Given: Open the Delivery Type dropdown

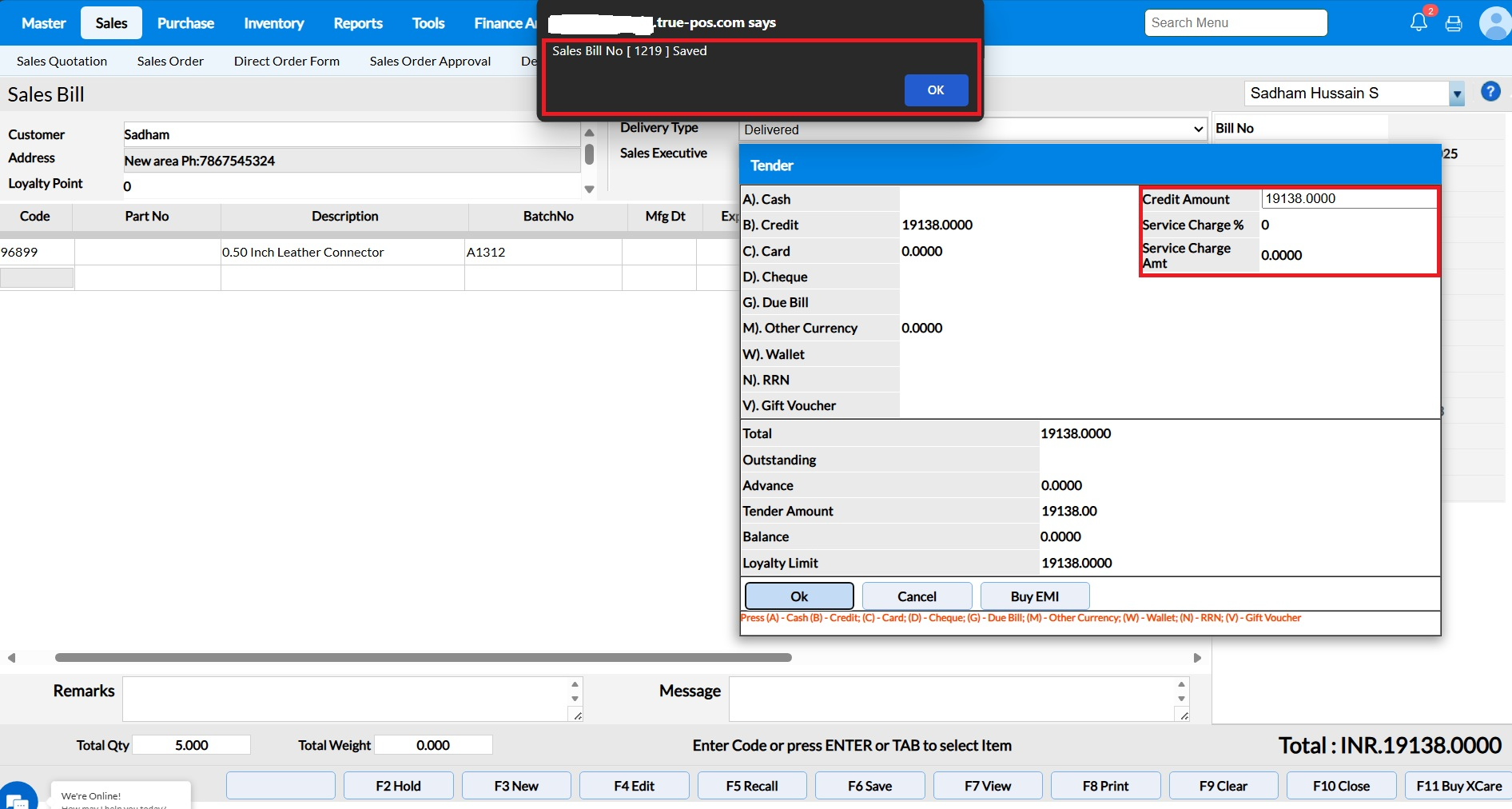Looking at the screenshot, I should click(x=973, y=130).
